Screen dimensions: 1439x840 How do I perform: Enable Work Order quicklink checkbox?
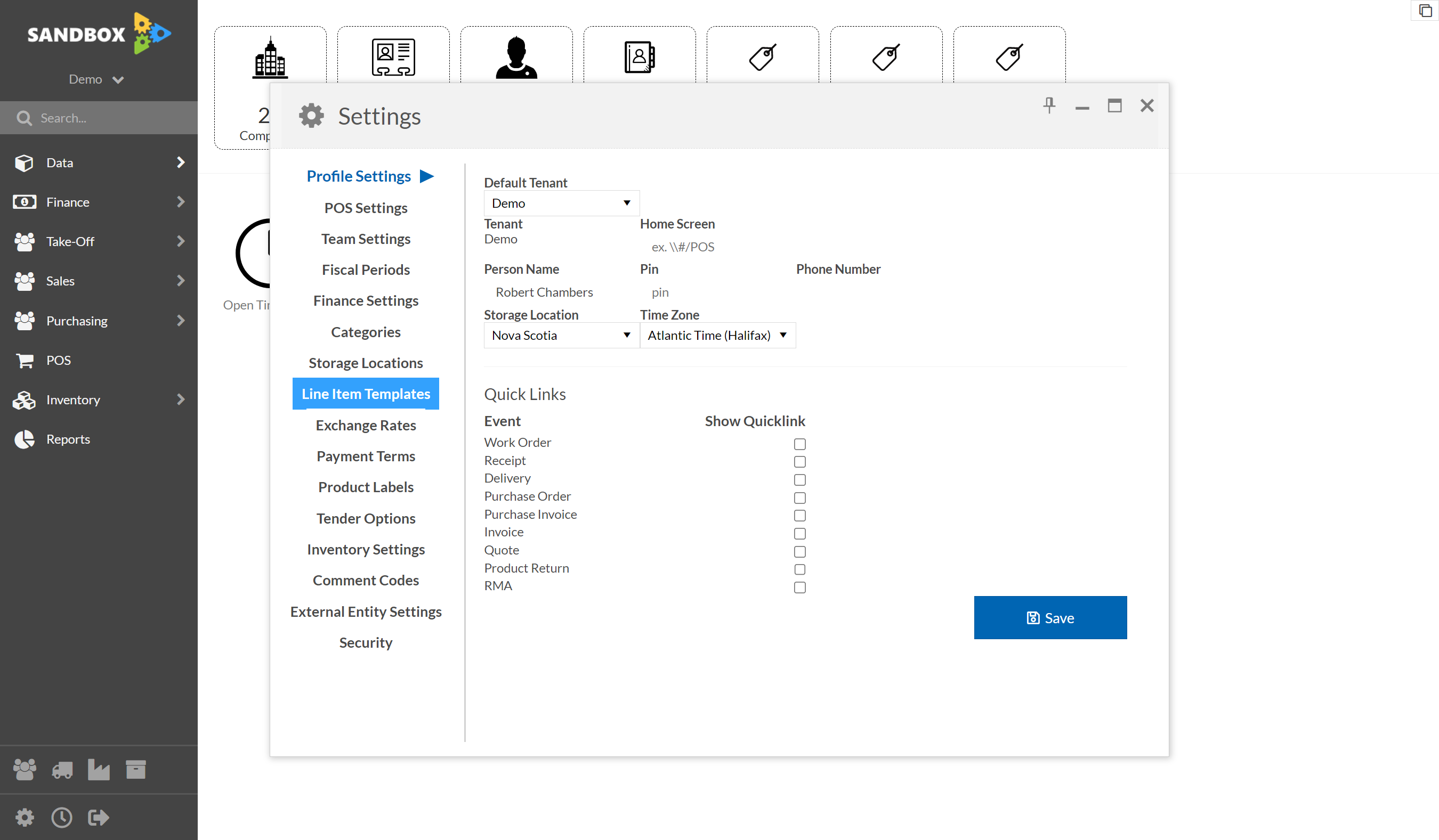(799, 444)
